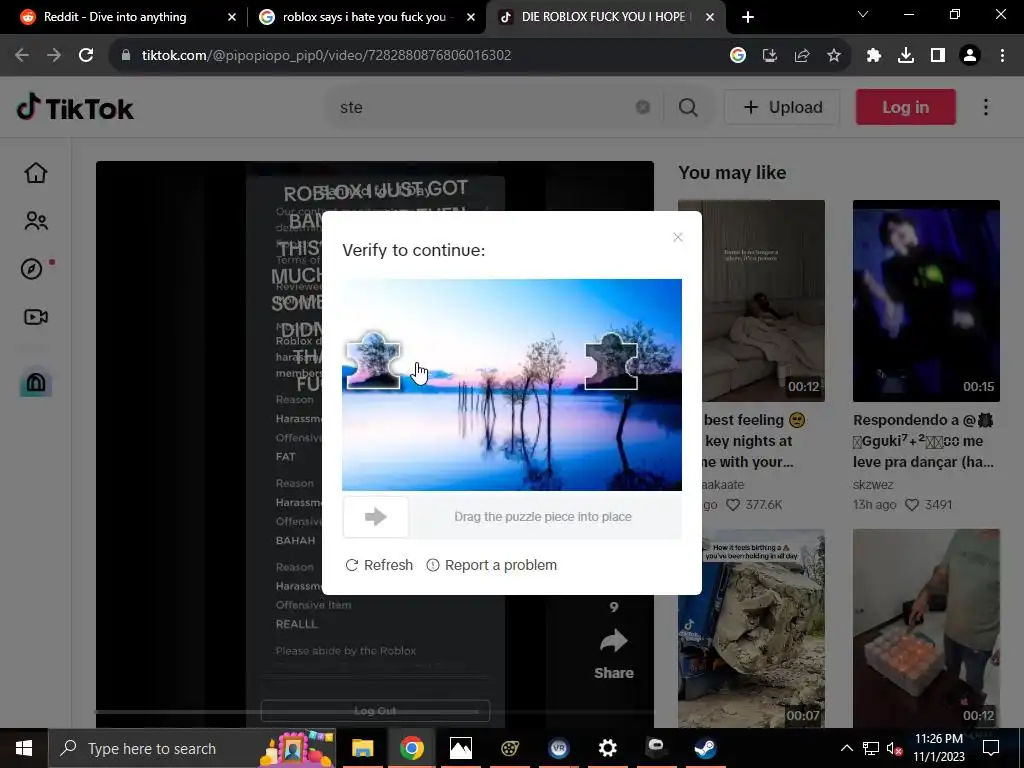Image resolution: width=1024 pixels, height=768 pixels.
Task: Open the Windows Start menu
Action: (x=24, y=748)
